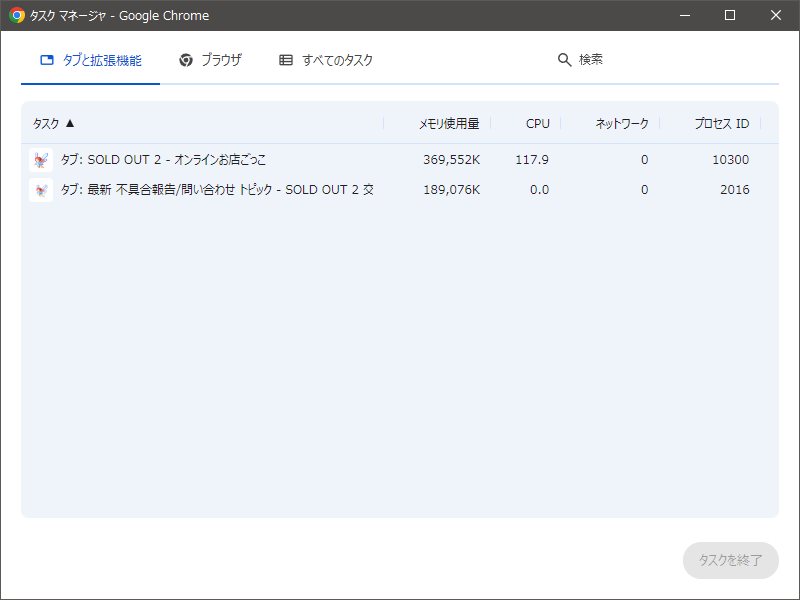Image resolution: width=800 pixels, height=600 pixels.
Task: Minimize the タスク マネージャ window
Action: point(684,15)
